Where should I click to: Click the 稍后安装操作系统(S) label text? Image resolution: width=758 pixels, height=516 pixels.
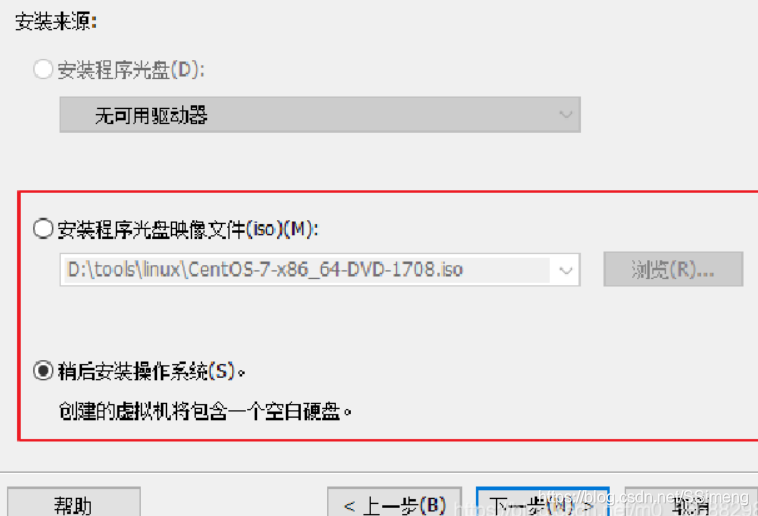(152, 371)
